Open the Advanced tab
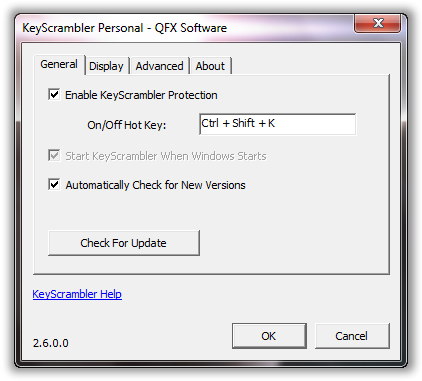 click(x=159, y=66)
